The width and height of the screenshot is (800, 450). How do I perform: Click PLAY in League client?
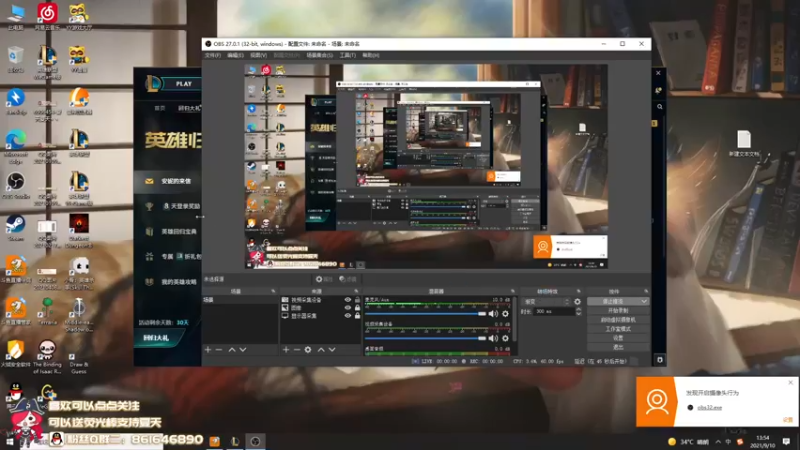click(x=184, y=84)
